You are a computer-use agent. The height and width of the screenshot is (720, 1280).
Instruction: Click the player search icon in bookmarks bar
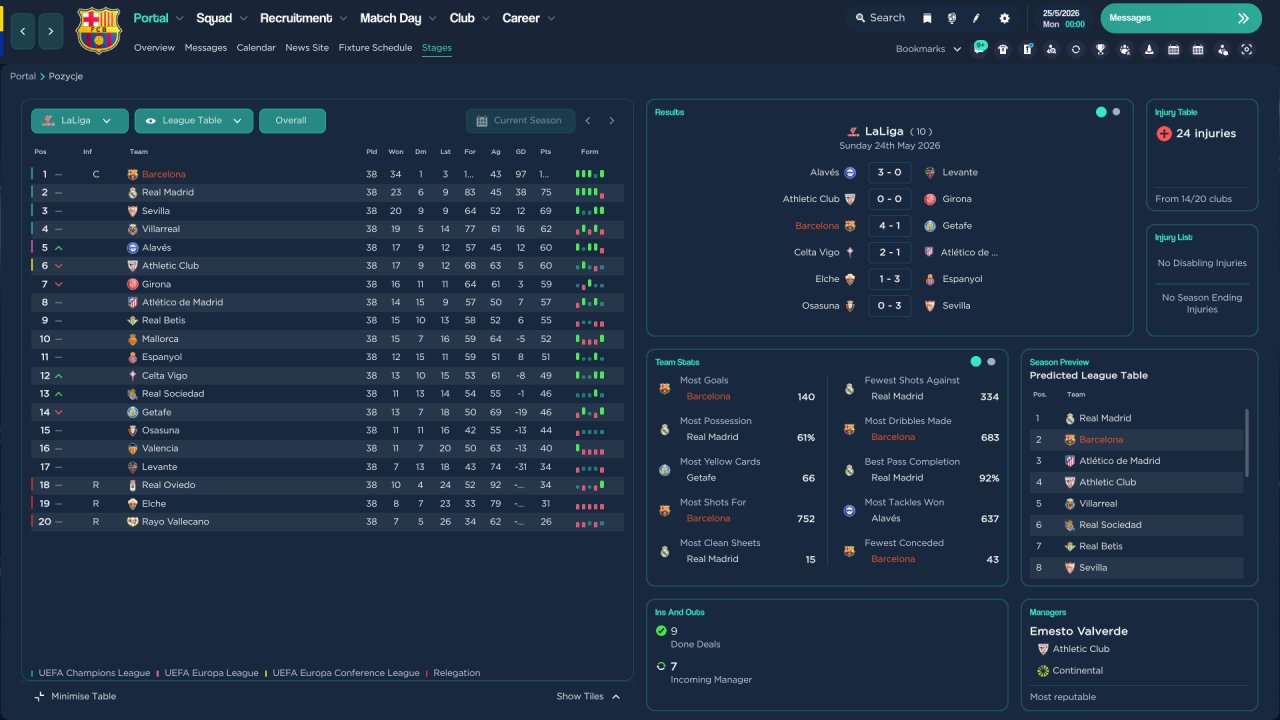pyautogui.click(x=1051, y=49)
